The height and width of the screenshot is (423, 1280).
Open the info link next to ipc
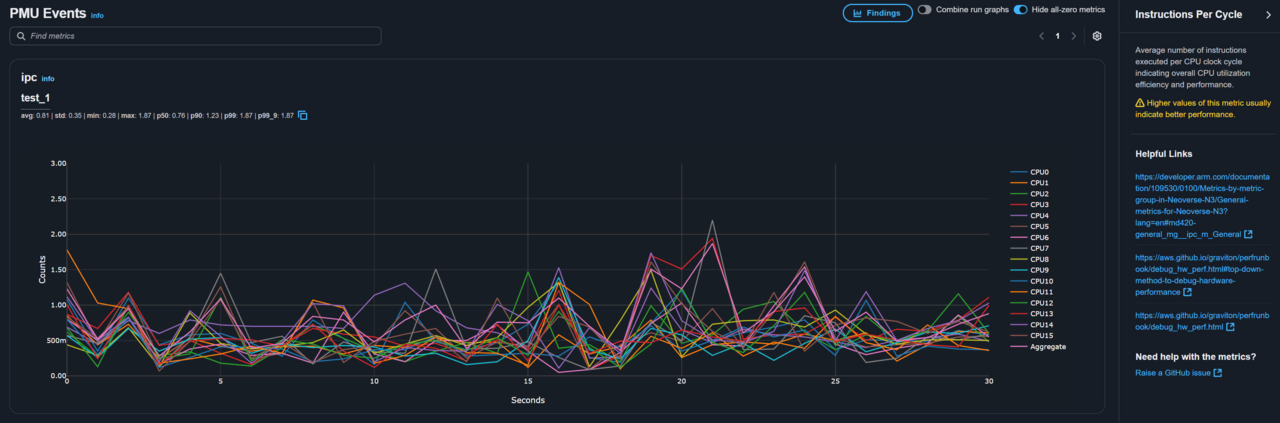[x=48, y=78]
